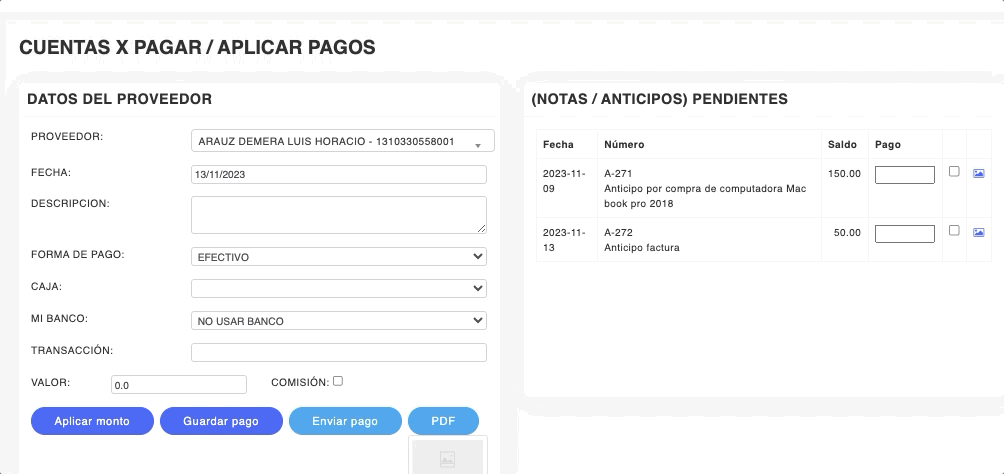Click image icon for anticipo A-271

pos(978,173)
